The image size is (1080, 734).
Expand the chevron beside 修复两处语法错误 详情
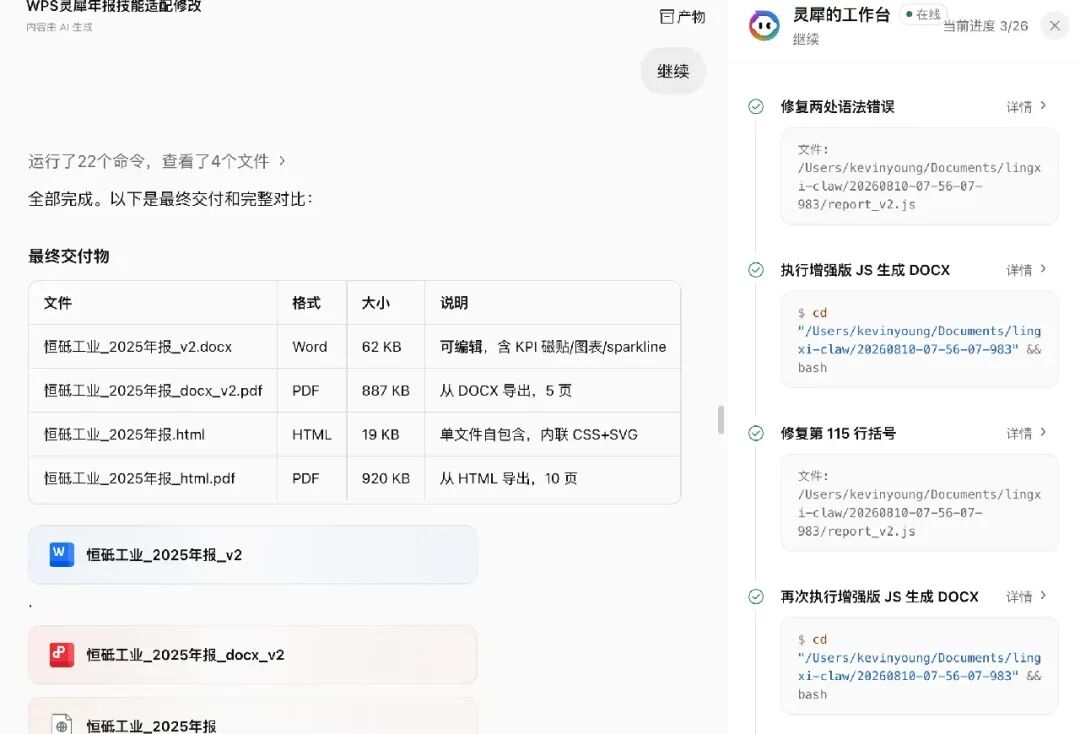[x=1043, y=105]
